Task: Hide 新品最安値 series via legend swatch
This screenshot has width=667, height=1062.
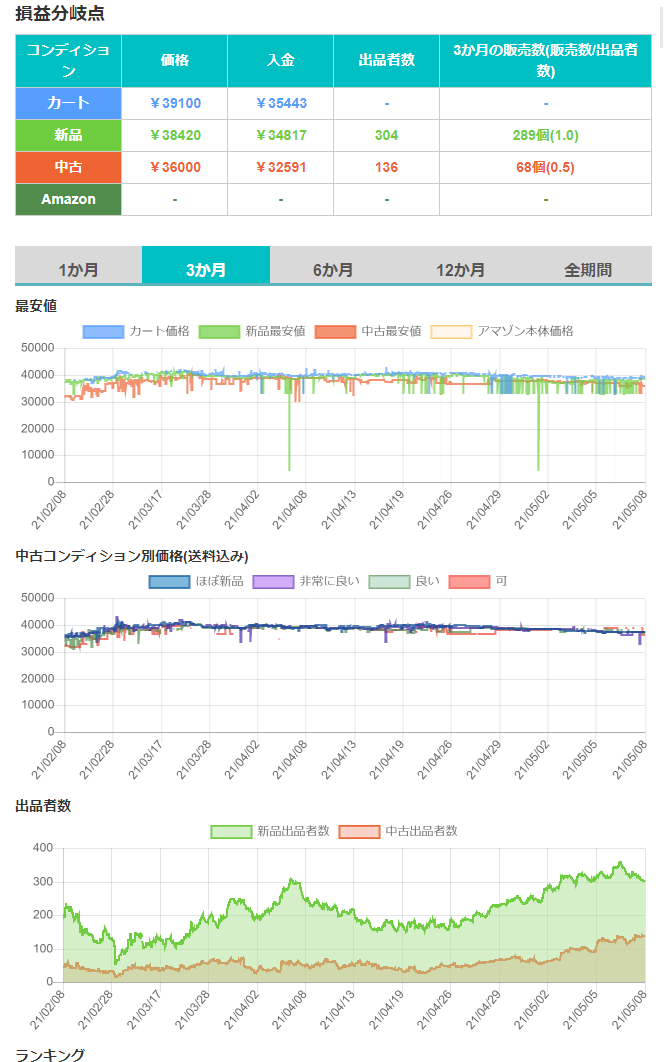Action: point(219,331)
